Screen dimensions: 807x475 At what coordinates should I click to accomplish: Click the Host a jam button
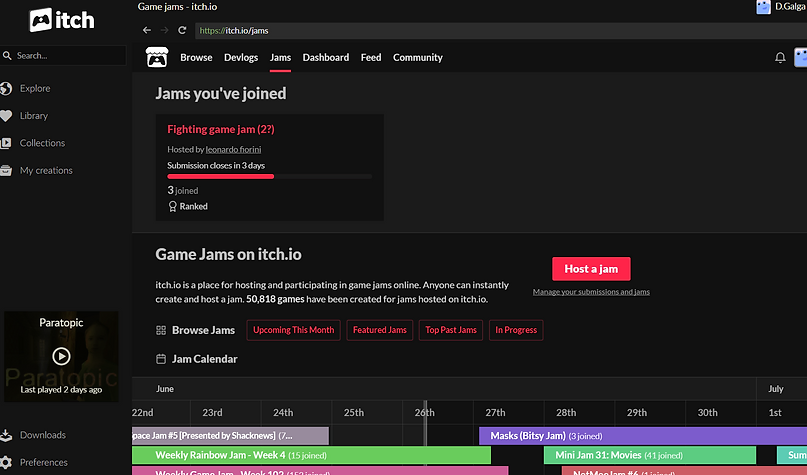coord(591,269)
